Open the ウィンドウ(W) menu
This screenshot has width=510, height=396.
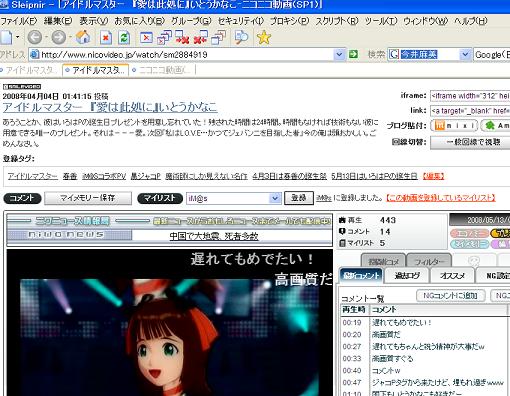coord(426,21)
